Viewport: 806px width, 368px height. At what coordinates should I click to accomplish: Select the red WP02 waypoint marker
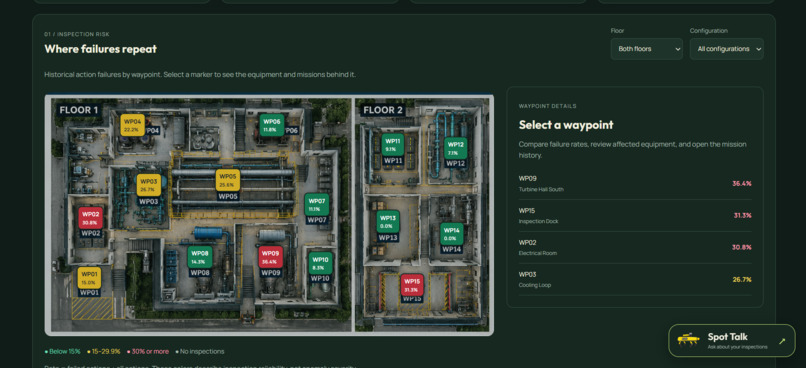90,218
